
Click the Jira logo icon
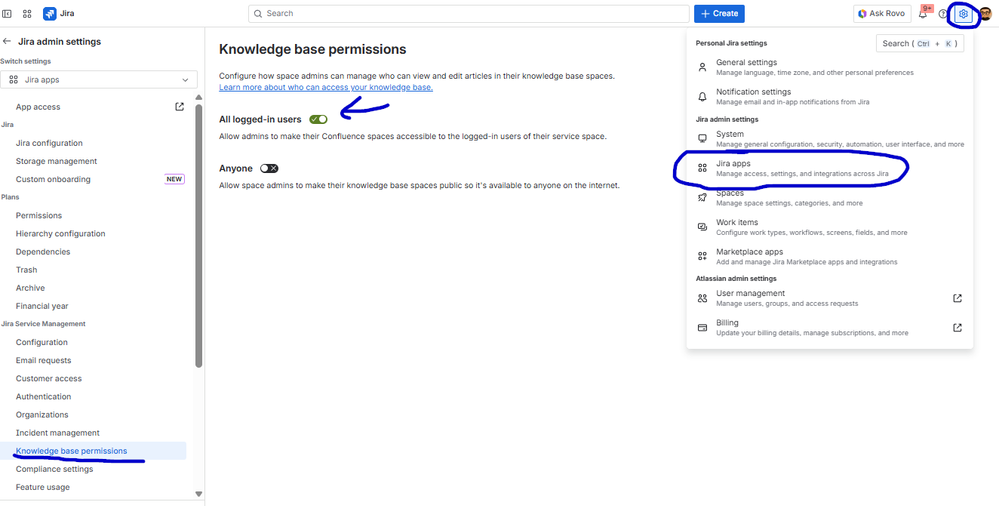pyautogui.click(x=50, y=13)
